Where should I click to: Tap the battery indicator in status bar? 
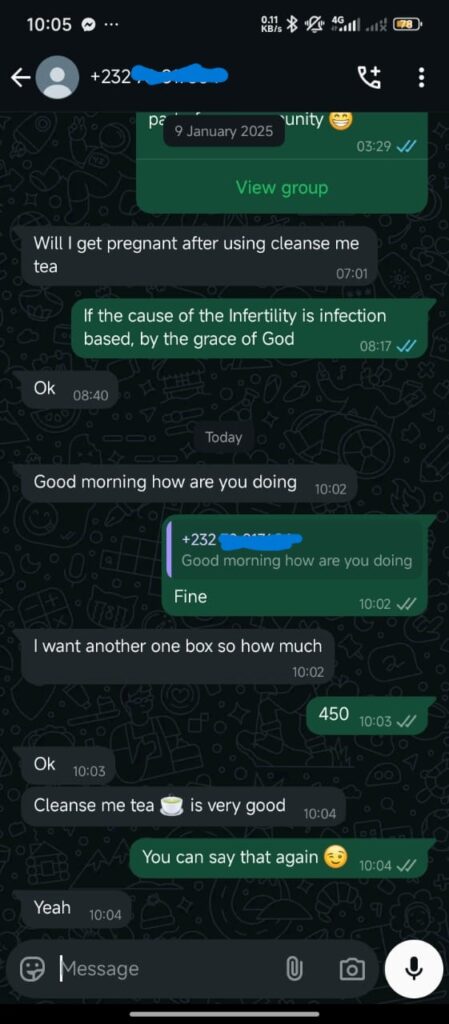pyautogui.click(x=409, y=25)
